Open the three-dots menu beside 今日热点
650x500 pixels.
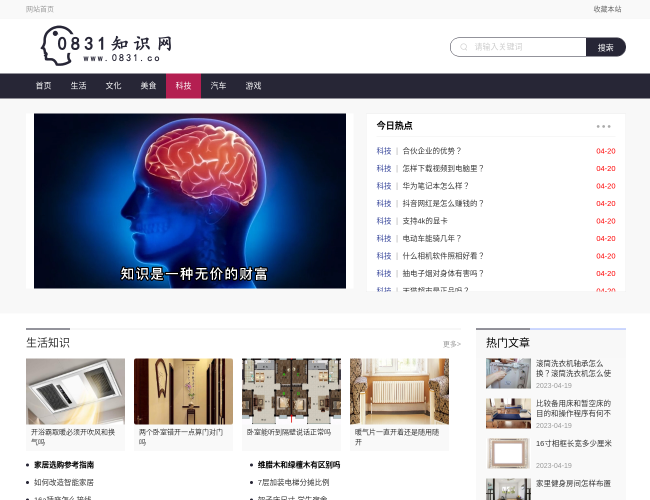(603, 126)
